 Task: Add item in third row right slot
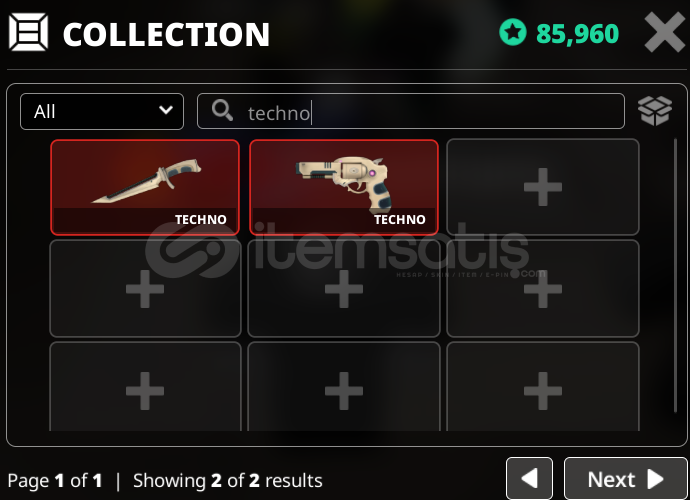coord(543,387)
